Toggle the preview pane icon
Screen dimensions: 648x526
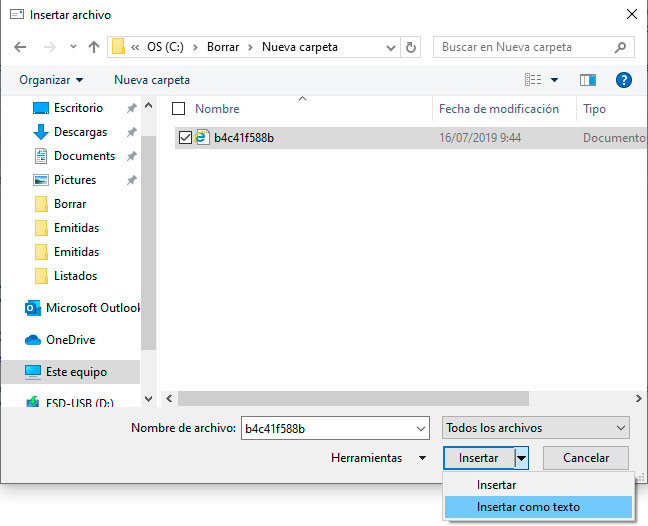588,80
